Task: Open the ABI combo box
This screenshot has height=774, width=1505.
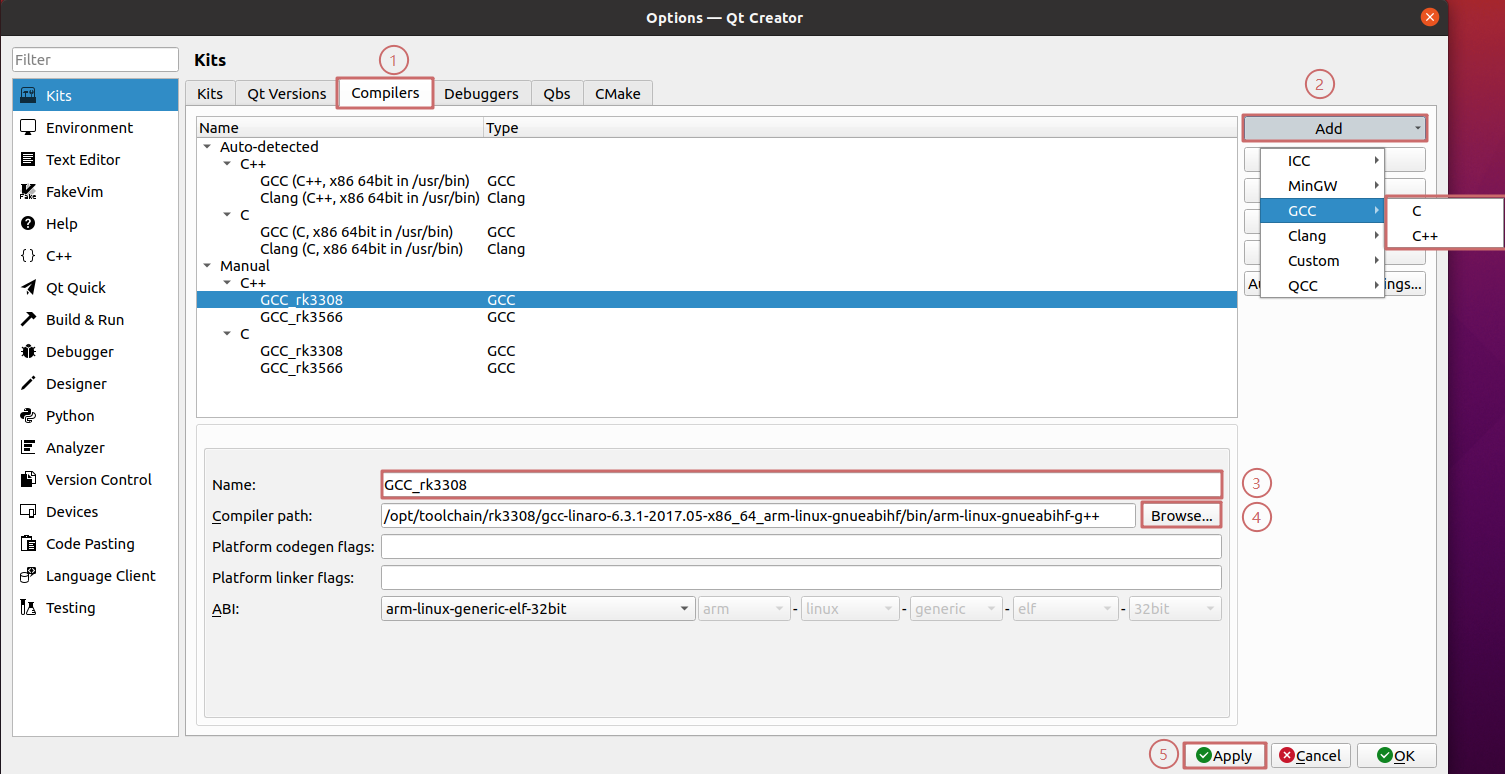Action: pyautogui.click(x=538, y=608)
